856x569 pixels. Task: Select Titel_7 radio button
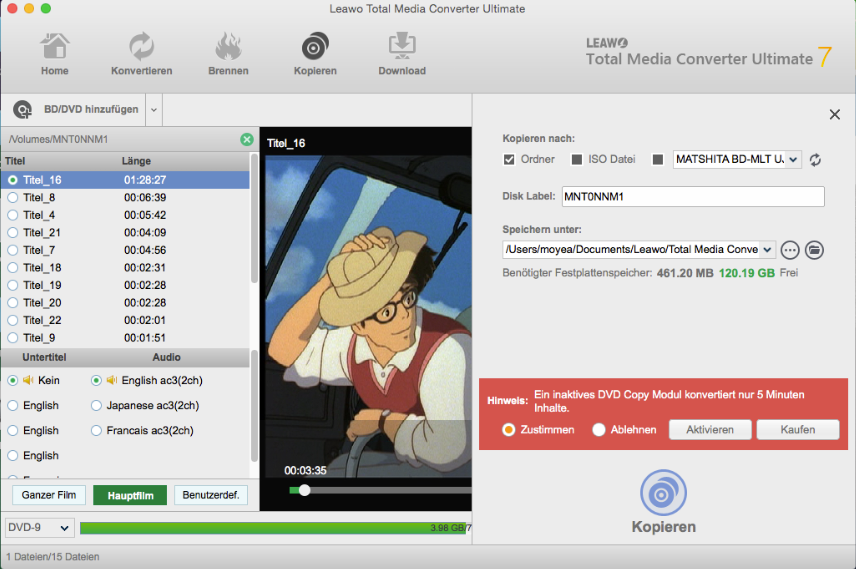pyautogui.click(x=13, y=250)
